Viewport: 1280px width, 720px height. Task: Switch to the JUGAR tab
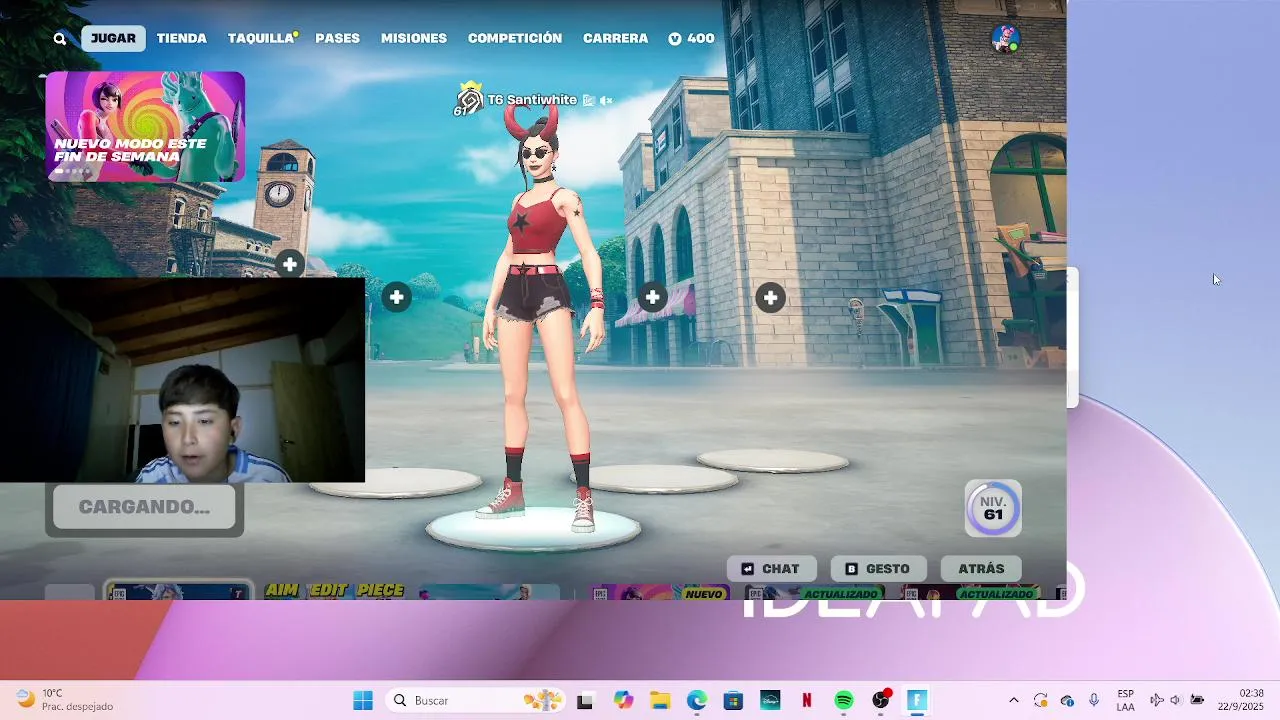pos(113,38)
